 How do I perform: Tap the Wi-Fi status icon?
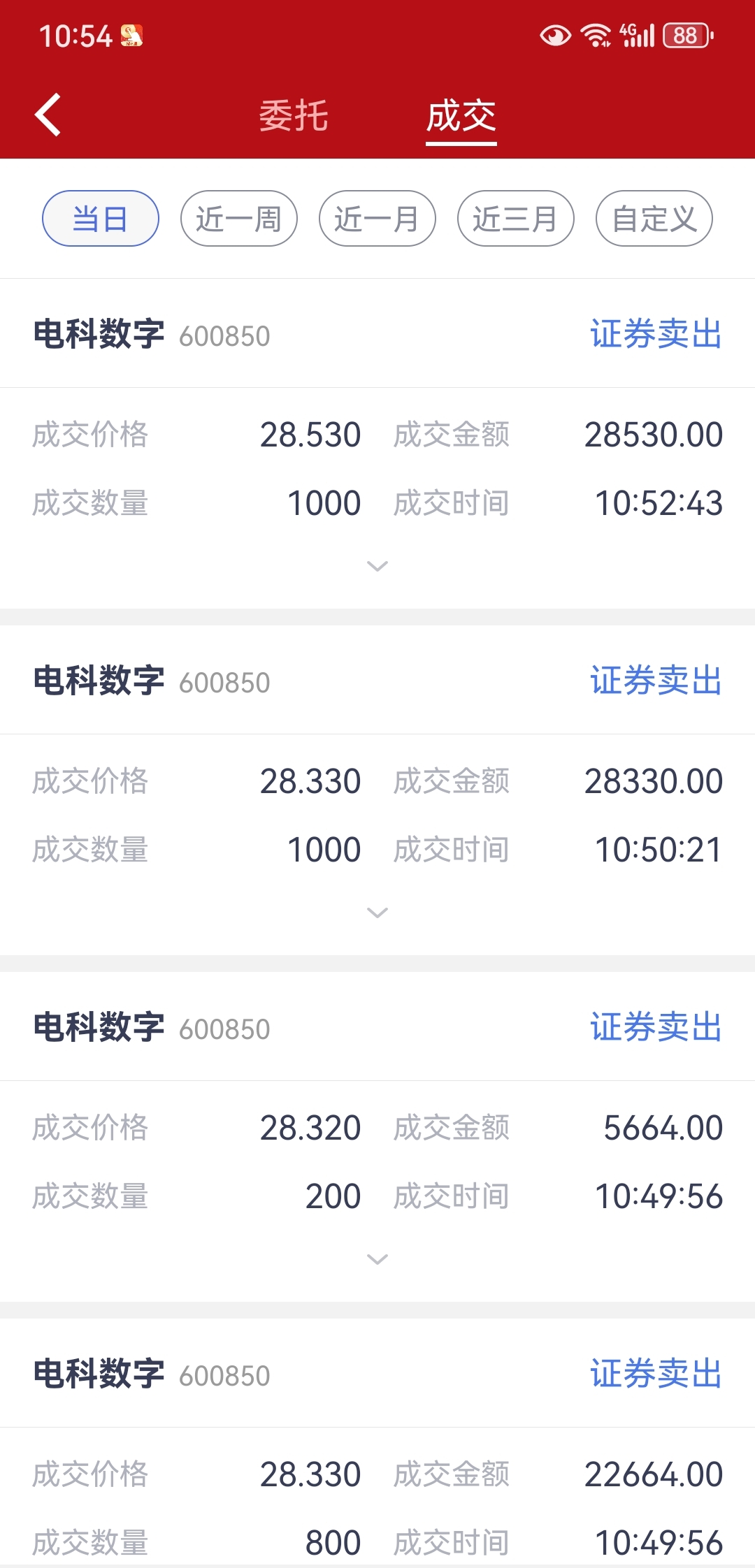[x=596, y=35]
